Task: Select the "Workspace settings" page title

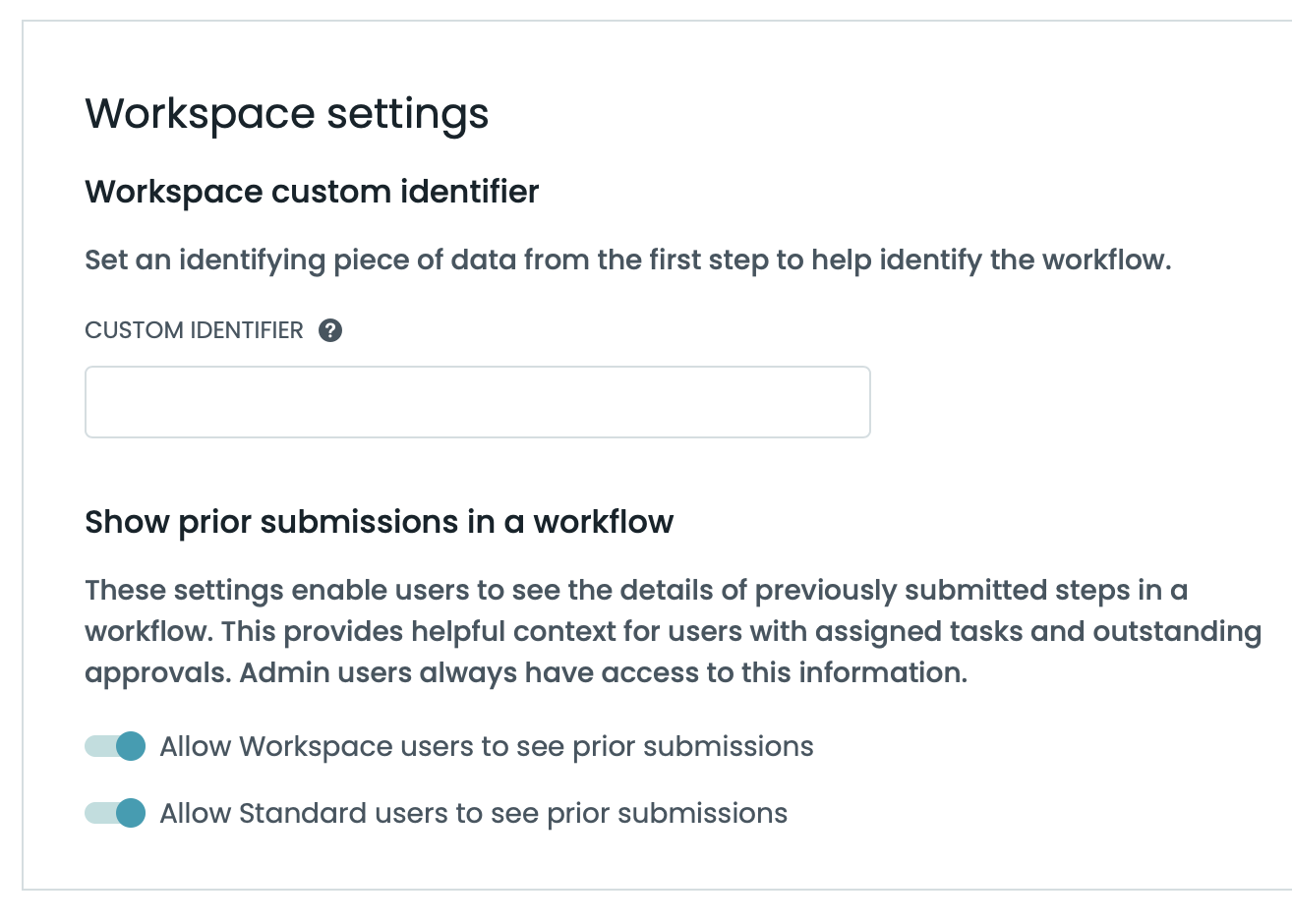Action: pyautogui.click(x=286, y=114)
